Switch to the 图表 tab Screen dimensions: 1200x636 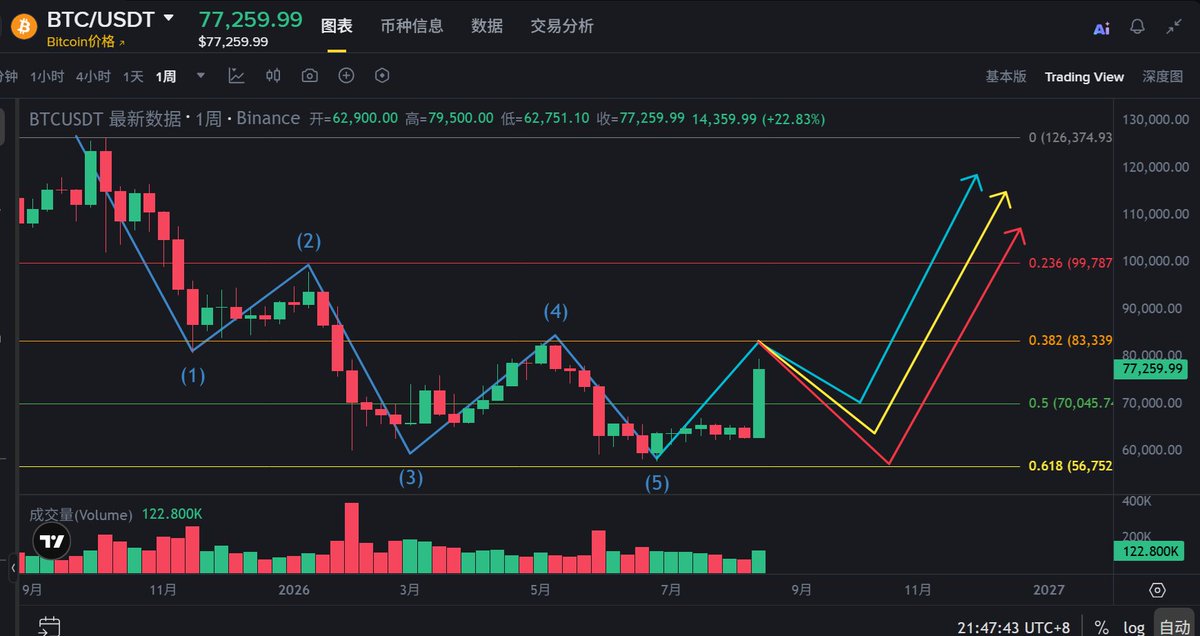click(x=336, y=26)
